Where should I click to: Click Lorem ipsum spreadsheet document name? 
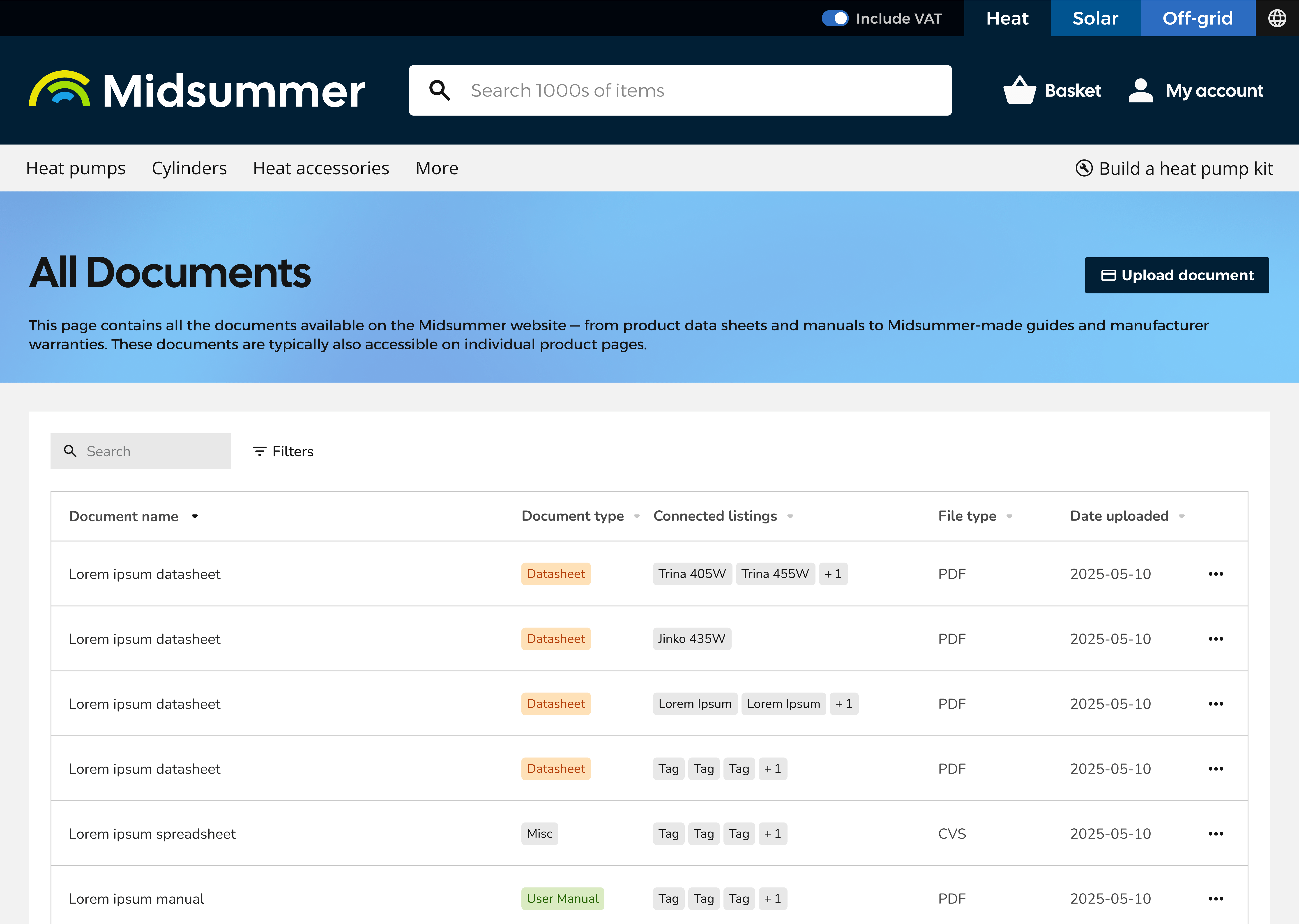pyautogui.click(x=152, y=834)
